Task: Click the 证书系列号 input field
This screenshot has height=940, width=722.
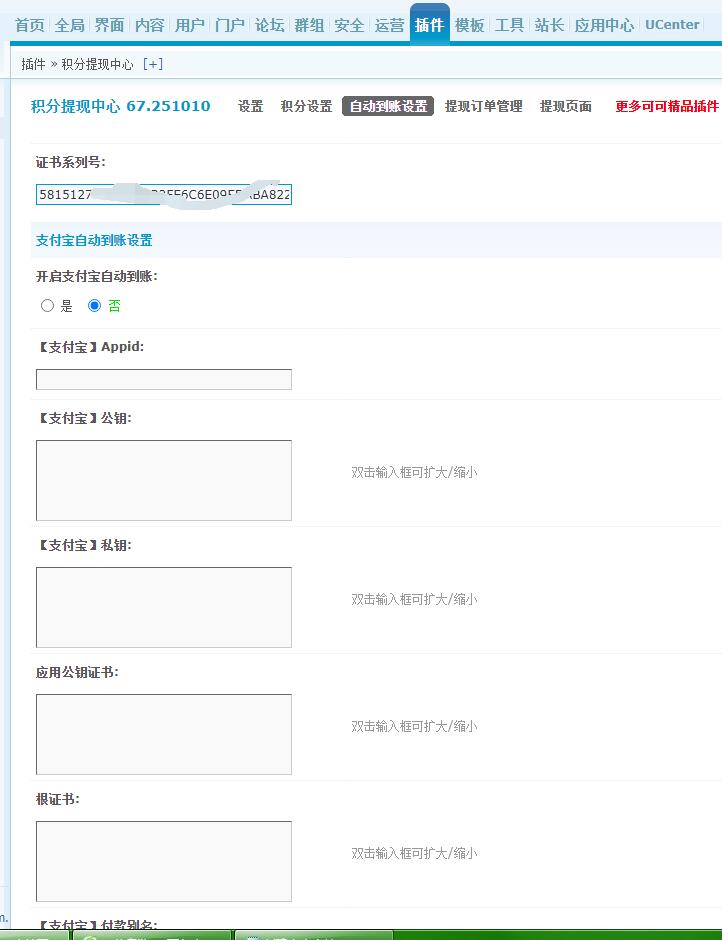Action: tap(163, 194)
